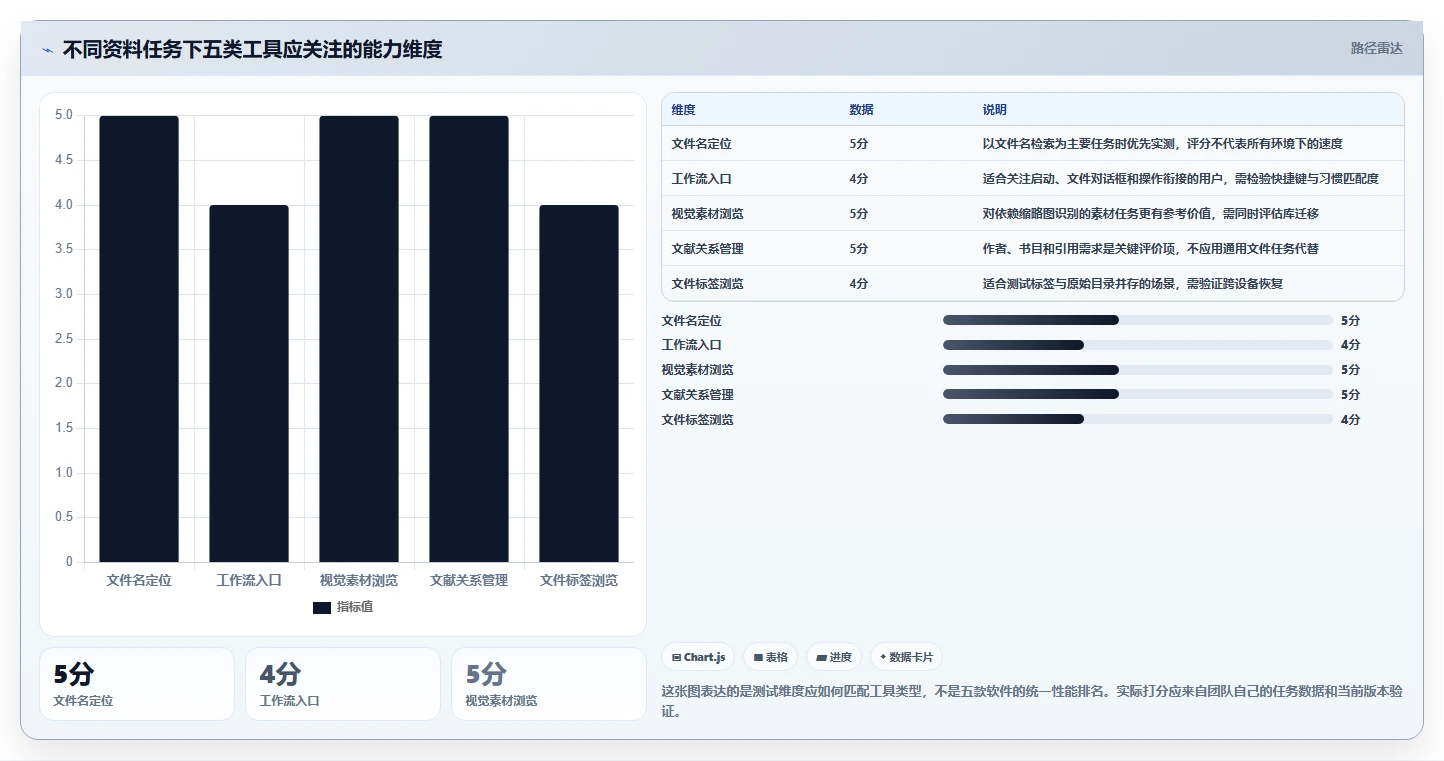Click the footnote text starting 这张图表达的是
The height and width of the screenshot is (761, 1444).
pos(1032,701)
